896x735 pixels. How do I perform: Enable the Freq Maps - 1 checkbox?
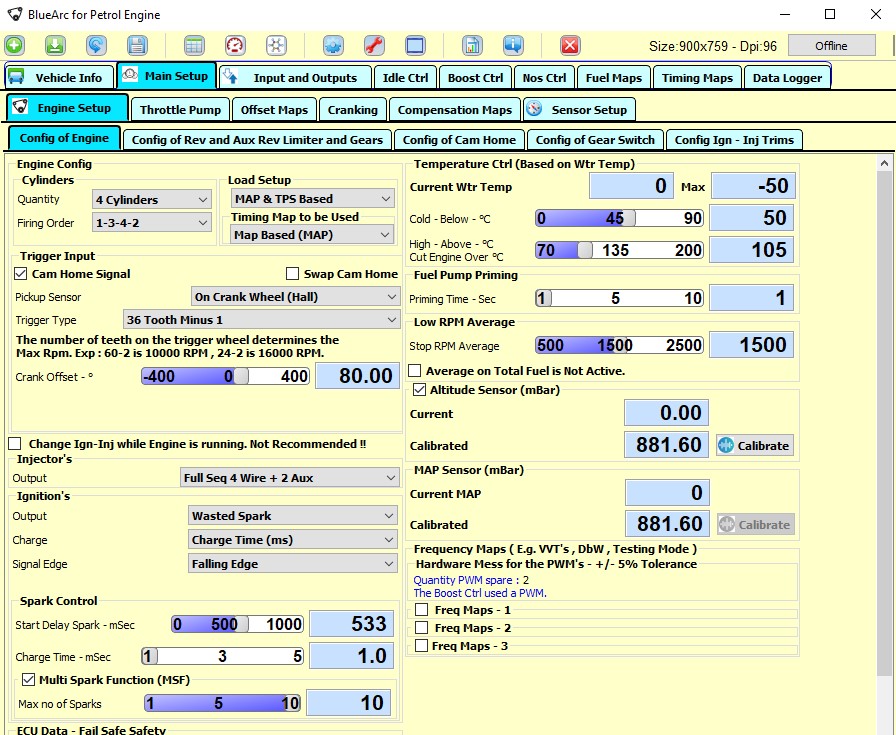(423, 610)
